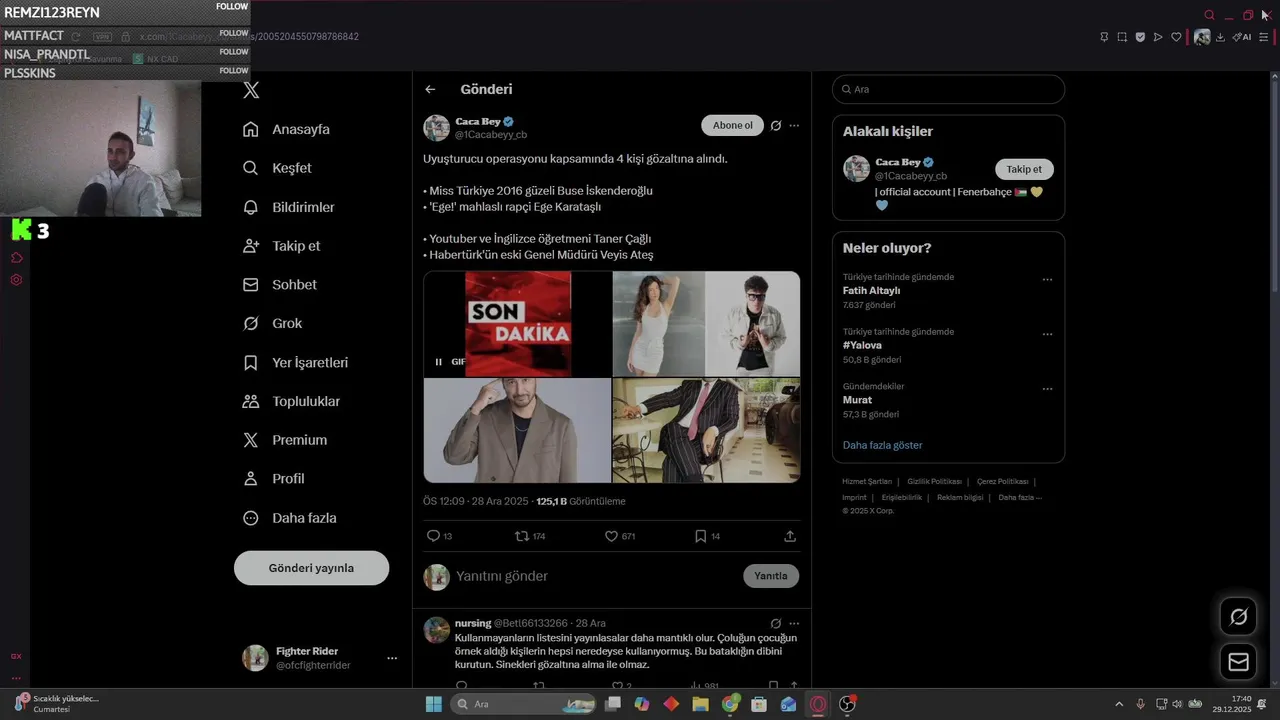The image size is (1280, 720).
Task: Like the post with 671 likes
Action: (620, 536)
